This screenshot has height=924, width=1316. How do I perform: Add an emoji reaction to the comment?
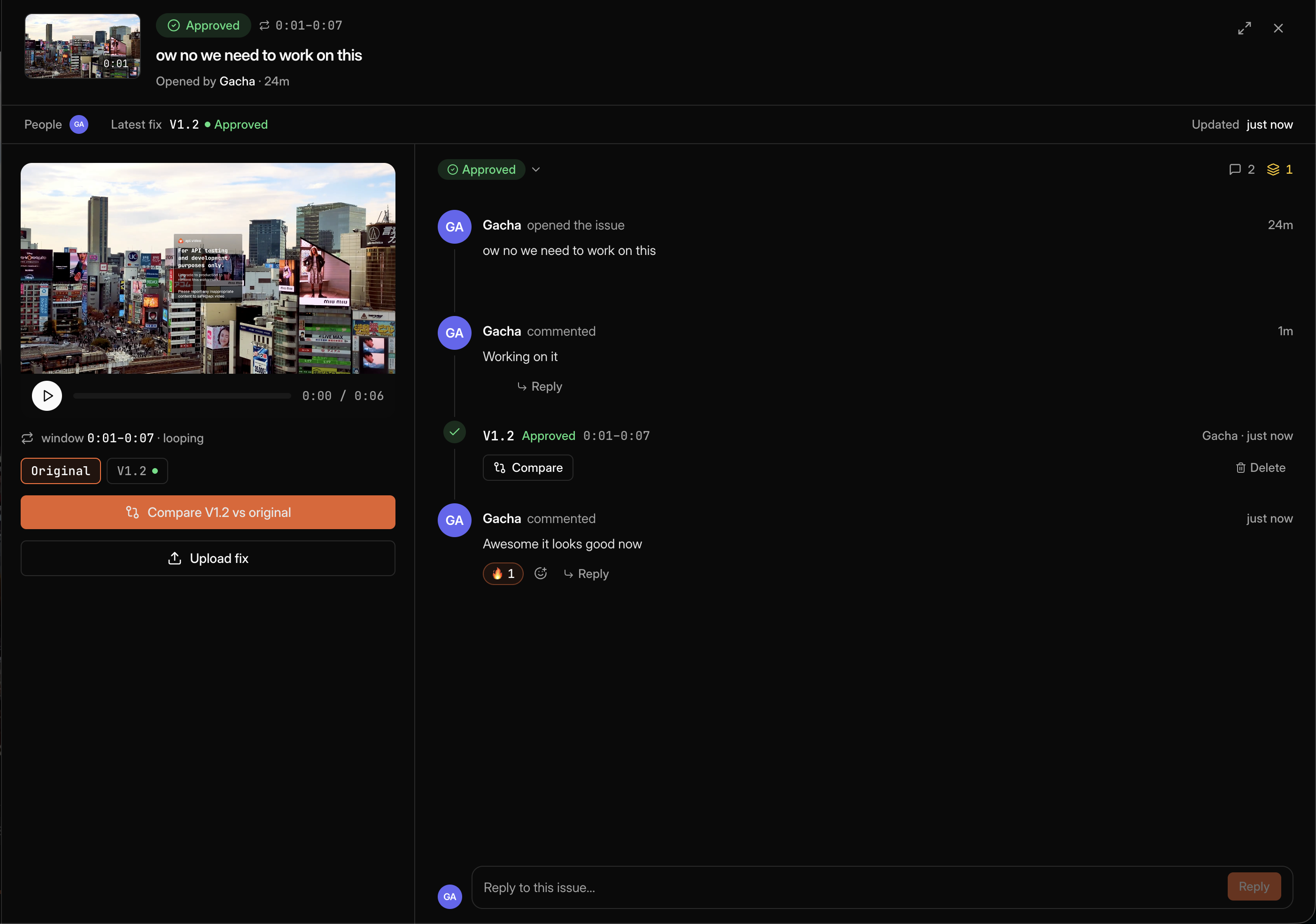point(541,573)
